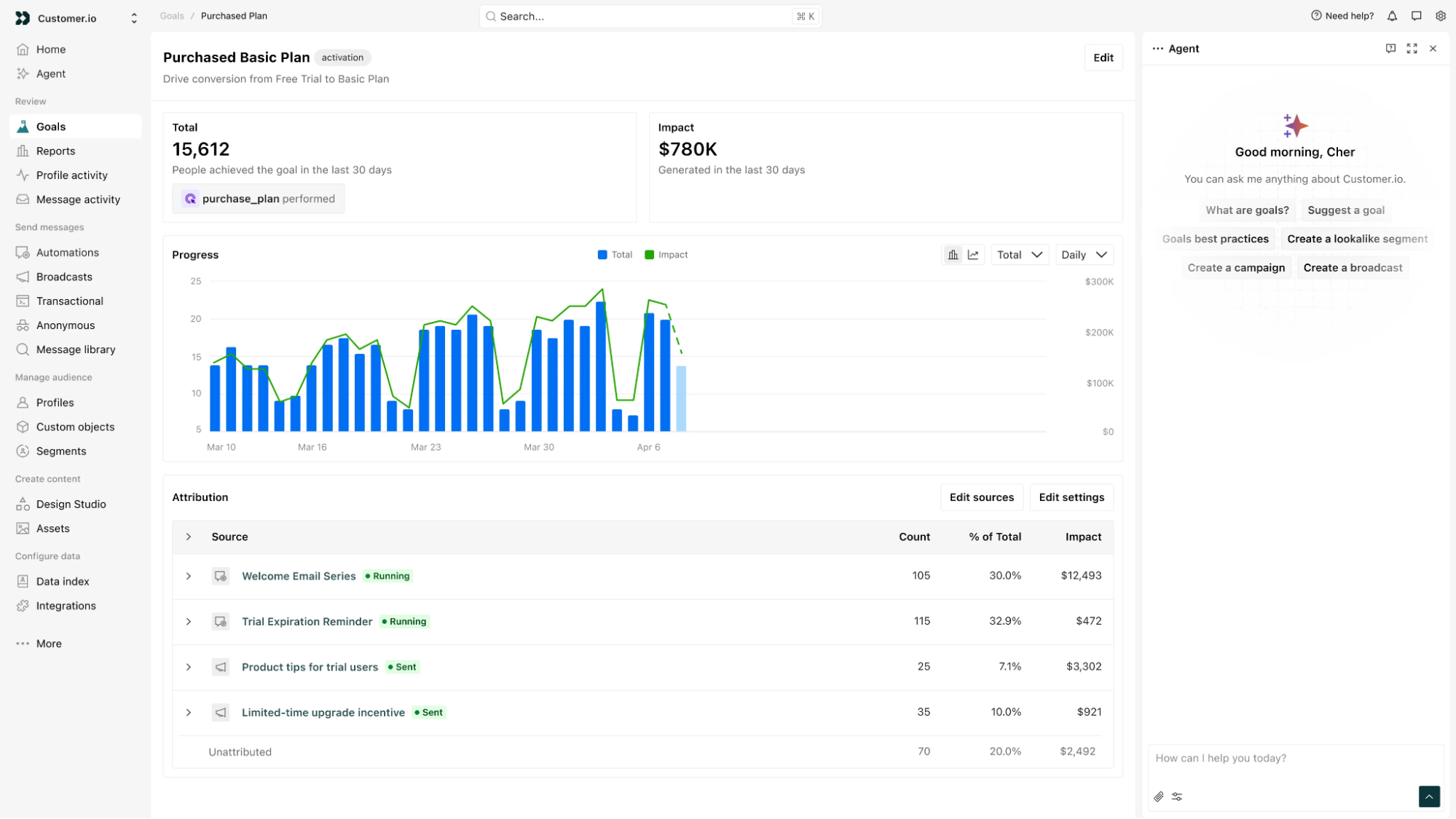Toggle the Total legend swatch
The width and height of the screenshot is (1456, 819).
[x=602, y=255]
